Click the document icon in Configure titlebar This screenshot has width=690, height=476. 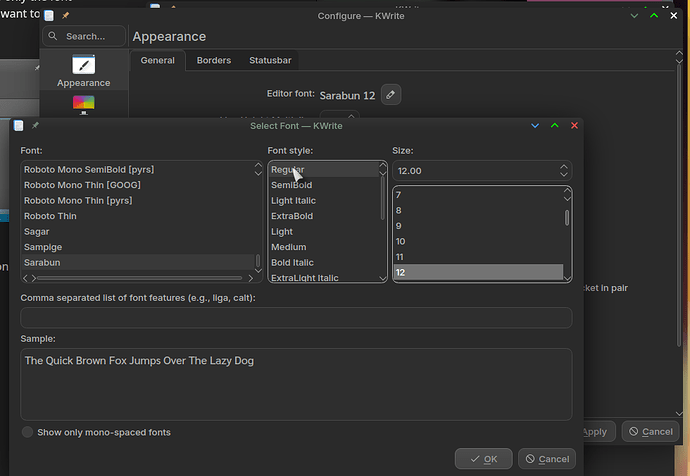click(49, 15)
